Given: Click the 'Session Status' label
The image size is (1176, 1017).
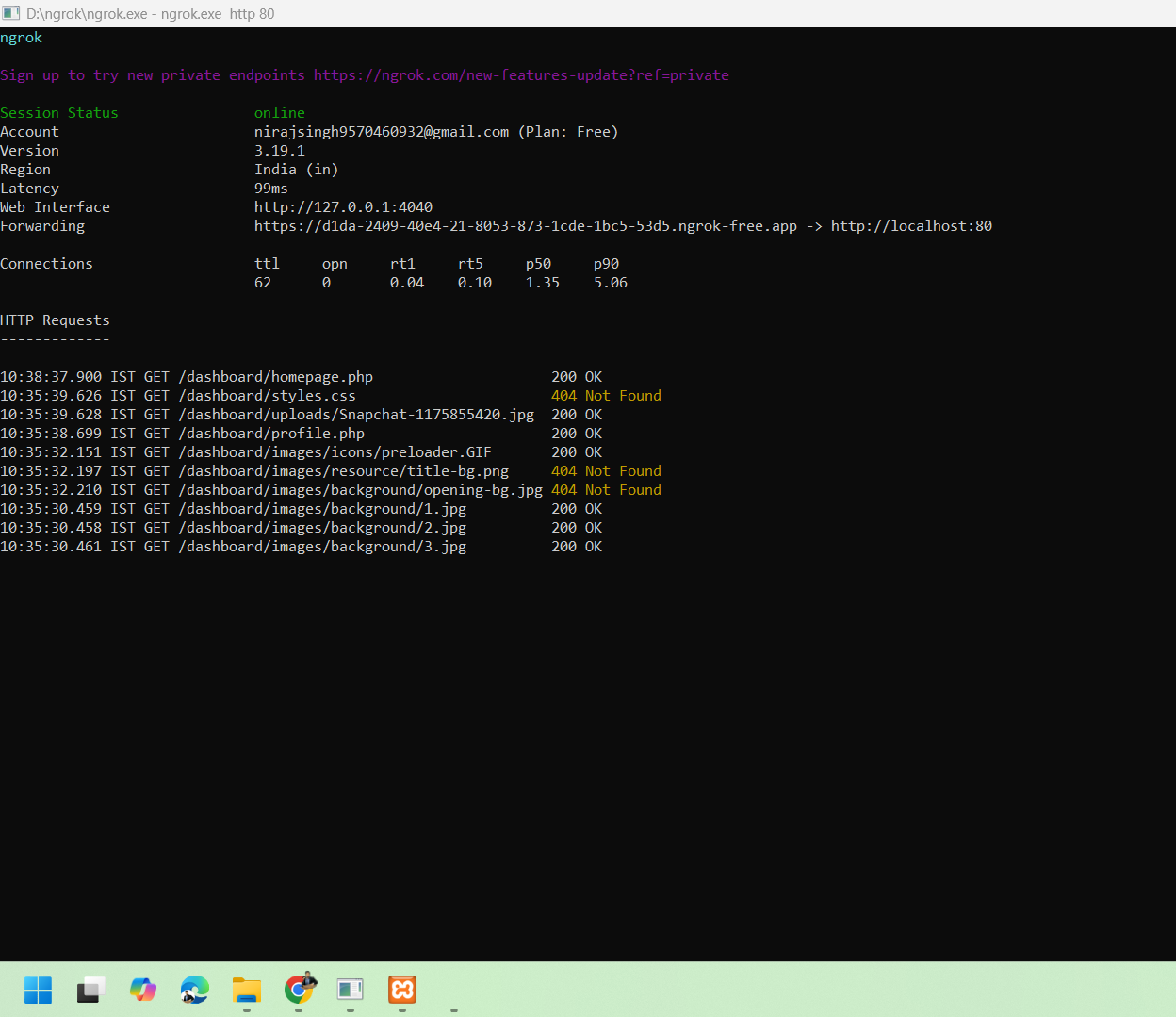Looking at the screenshot, I should point(59,113).
